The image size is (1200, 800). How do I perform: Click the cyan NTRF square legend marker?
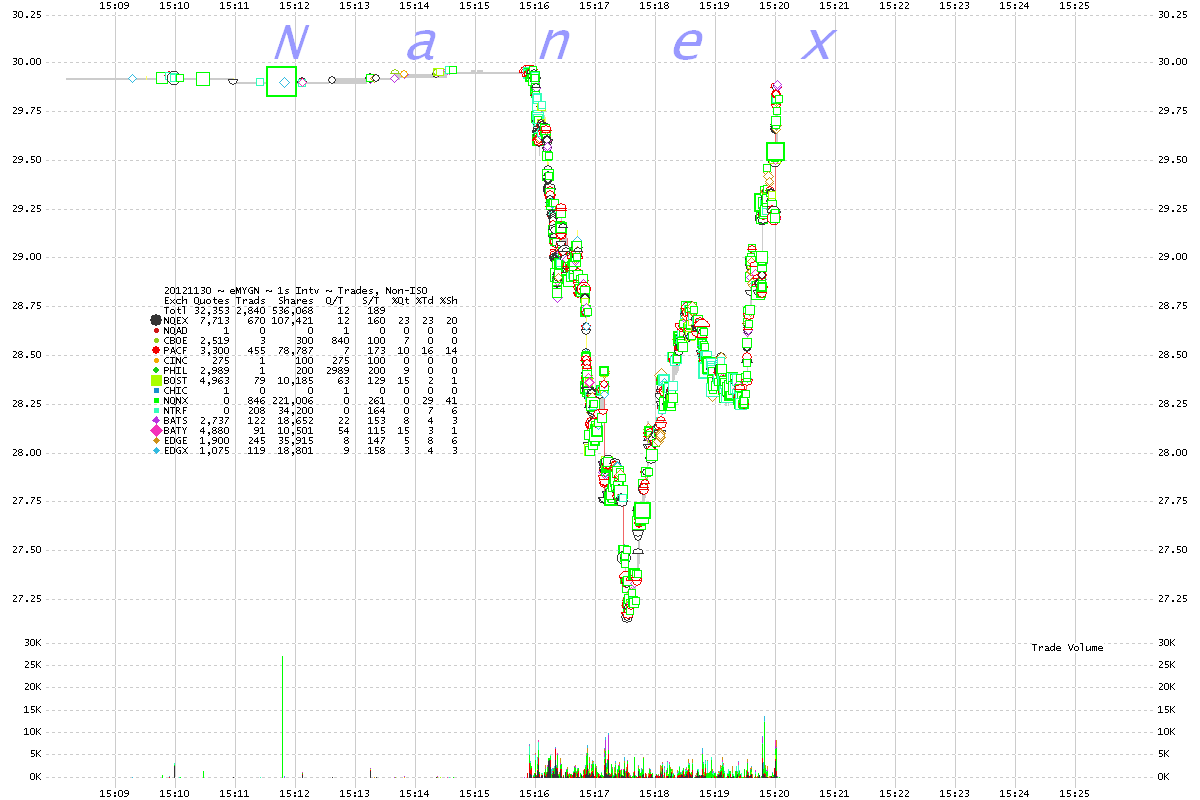pyautogui.click(x=155, y=411)
